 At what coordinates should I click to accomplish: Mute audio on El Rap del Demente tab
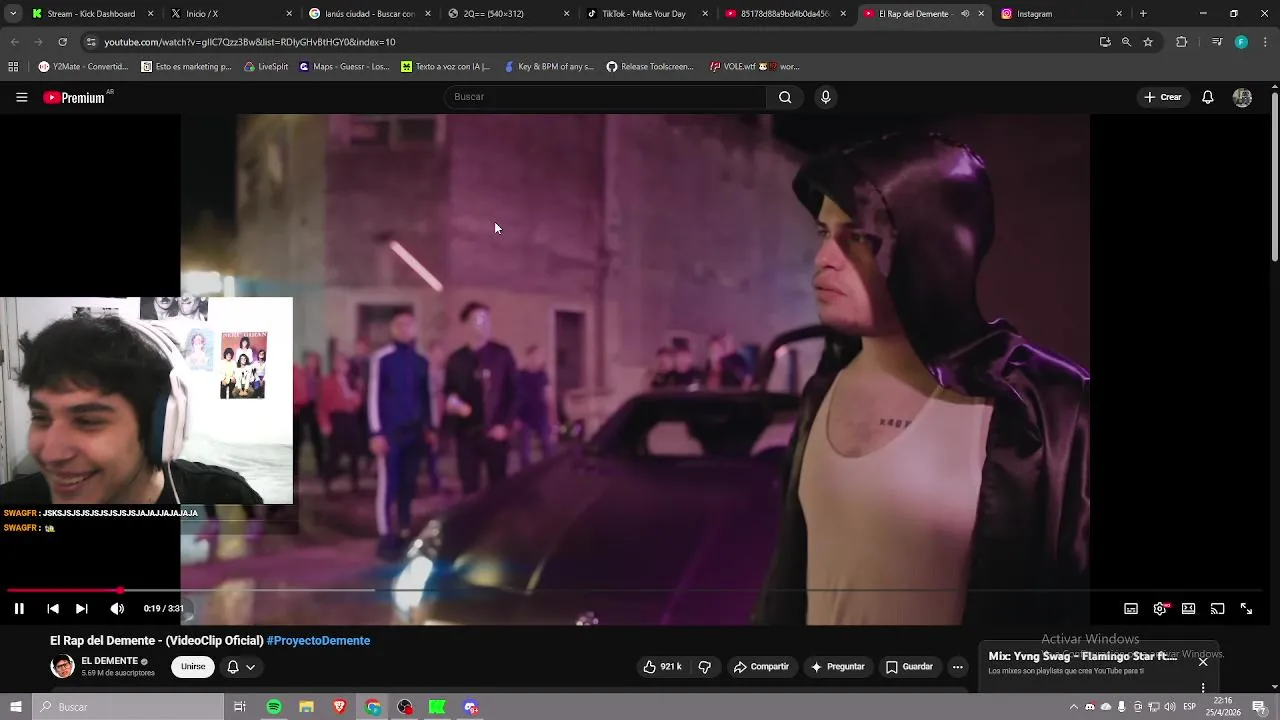tap(965, 14)
